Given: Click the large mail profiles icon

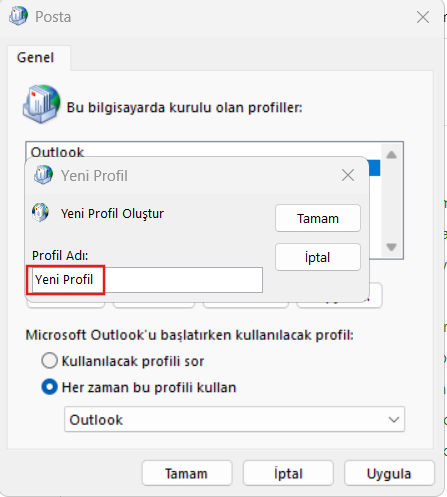Looking at the screenshot, I should (x=42, y=104).
